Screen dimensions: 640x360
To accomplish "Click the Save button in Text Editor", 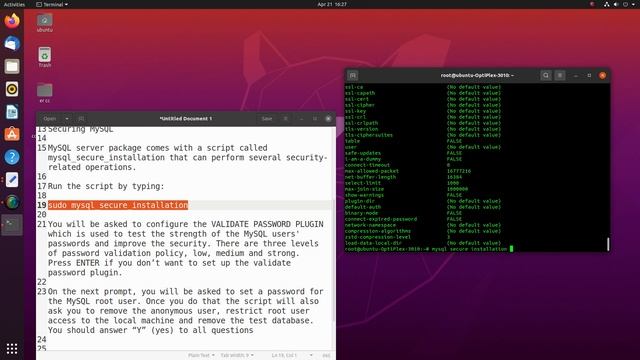I will [x=267, y=118].
